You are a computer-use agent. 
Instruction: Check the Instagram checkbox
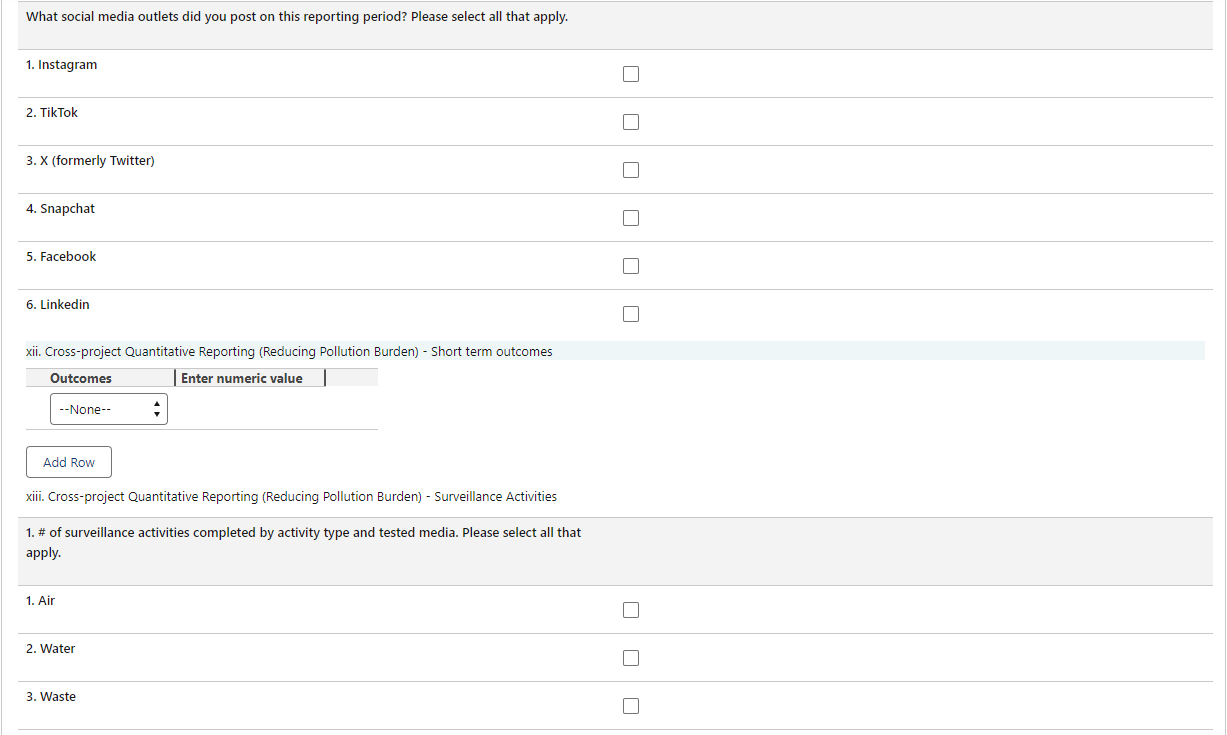pyautogui.click(x=630, y=74)
